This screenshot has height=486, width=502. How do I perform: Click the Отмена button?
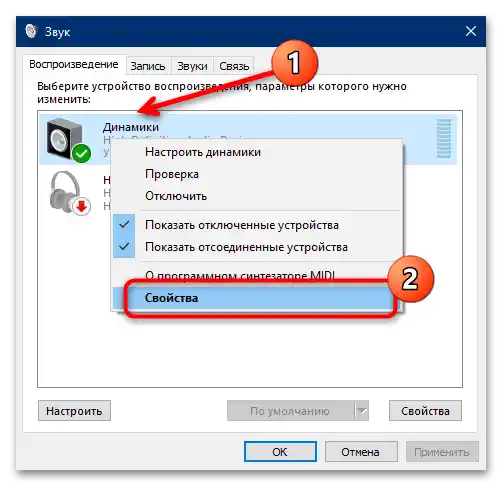point(361,452)
